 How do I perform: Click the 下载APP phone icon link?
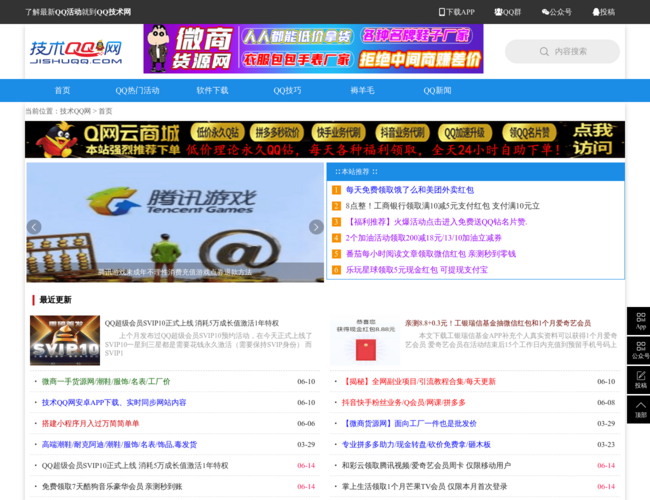point(456,12)
